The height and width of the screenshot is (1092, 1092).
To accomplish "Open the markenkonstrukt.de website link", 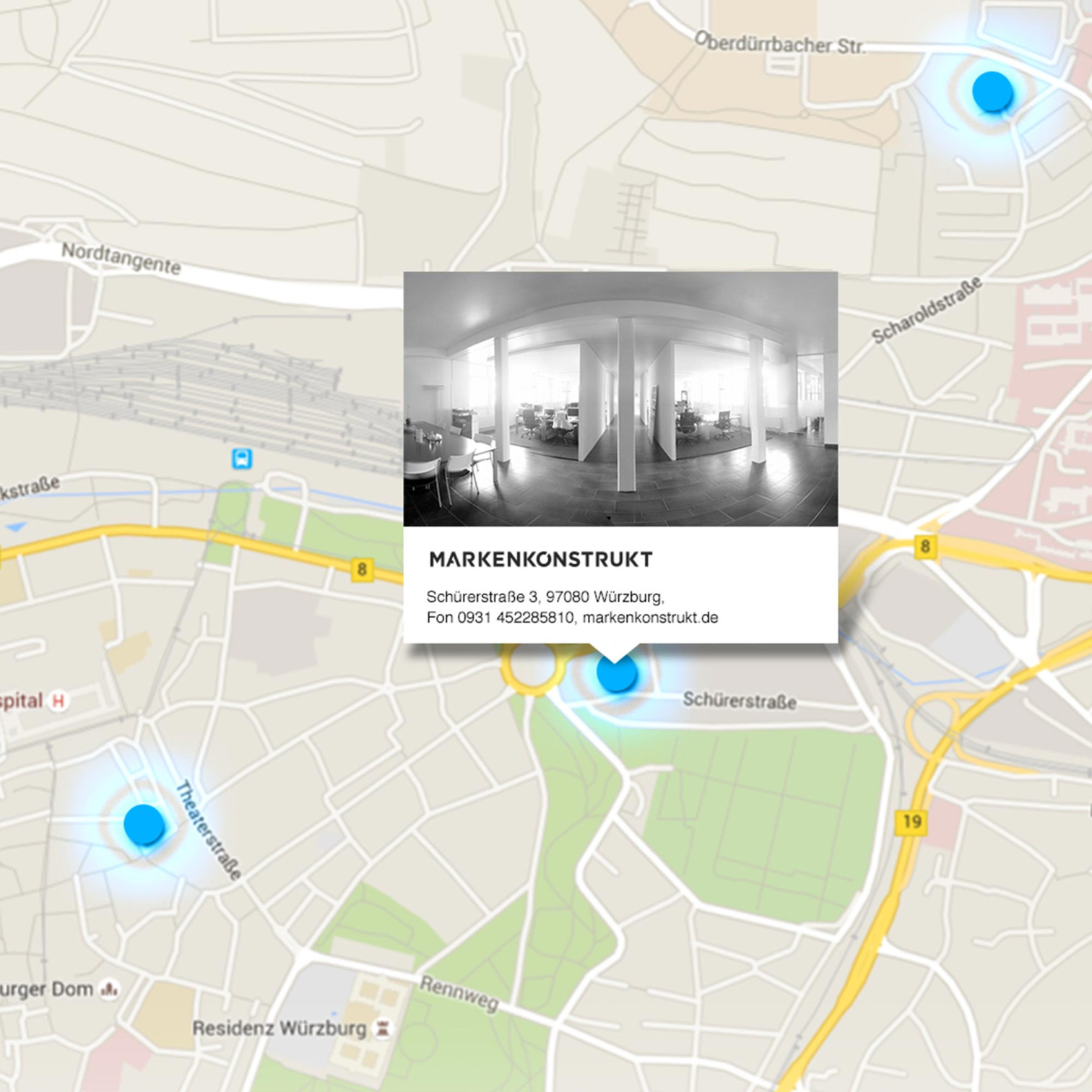I will click(650, 617).
